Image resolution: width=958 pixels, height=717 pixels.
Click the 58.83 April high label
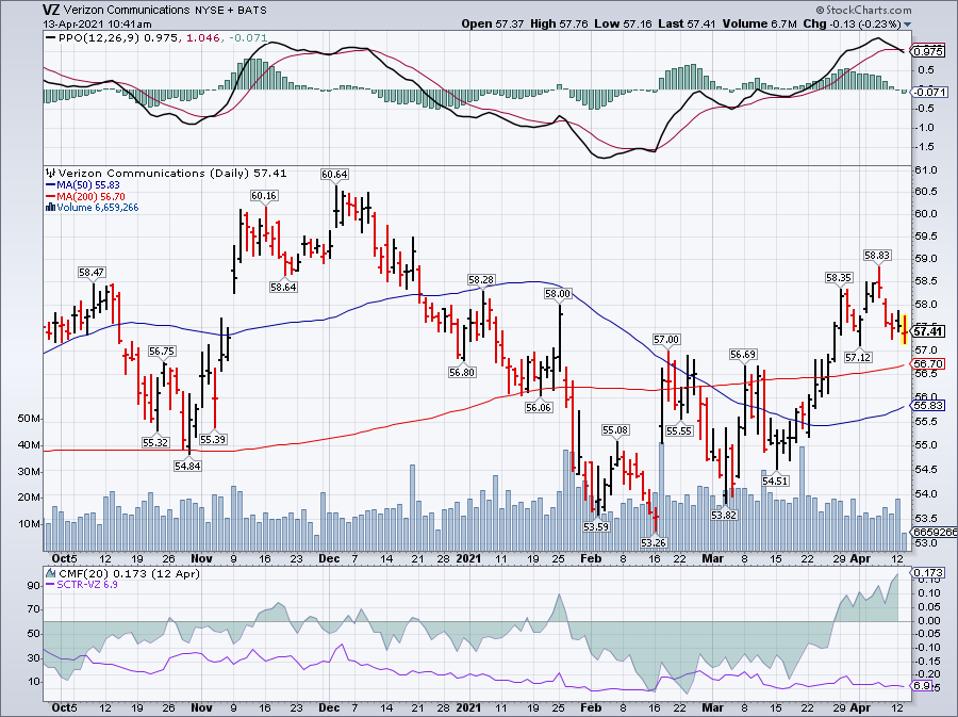tap(877, 255)
